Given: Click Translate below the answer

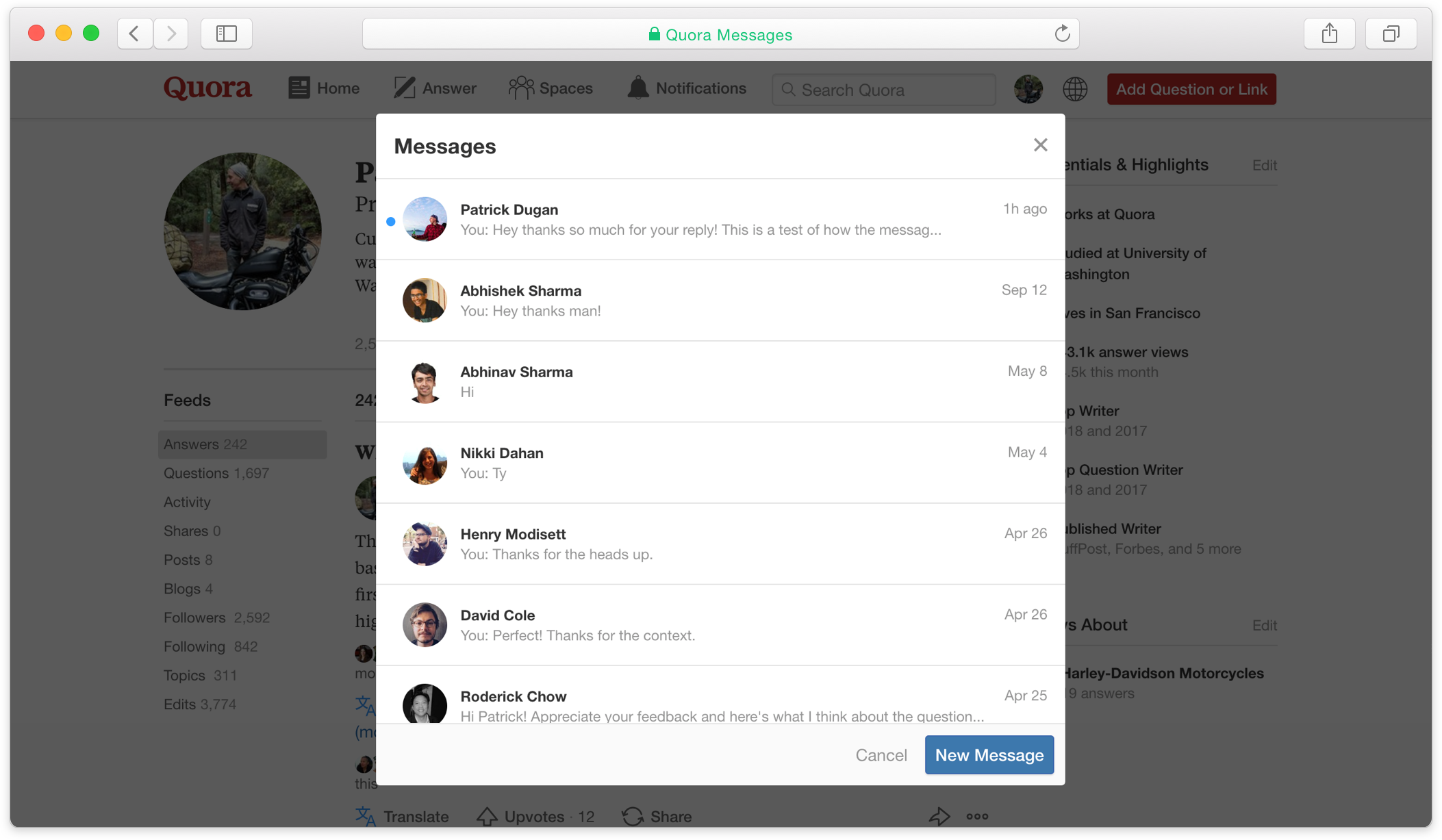Looking at the screenshot, I should click(x=403, y=816).
